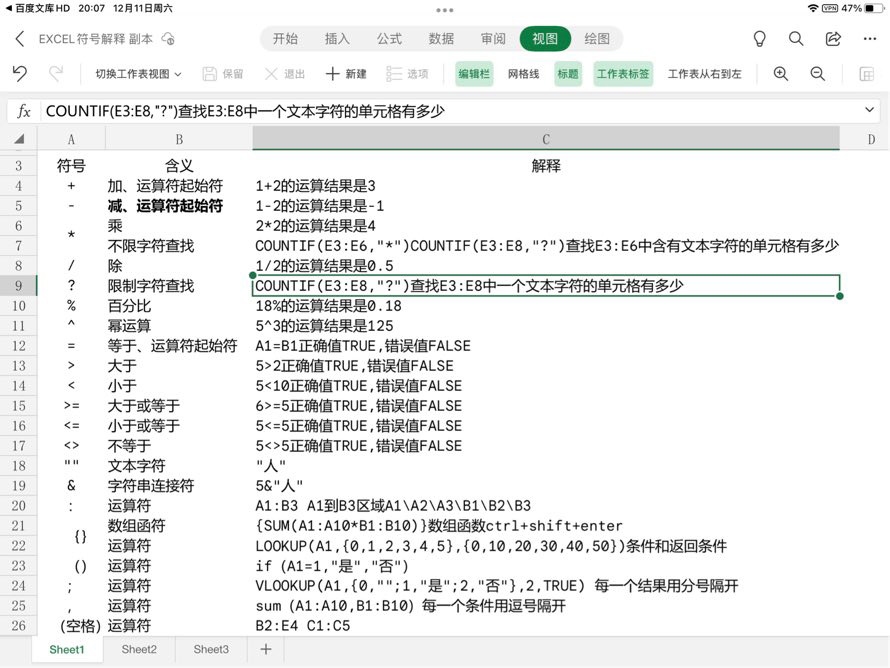The width and height of the screenshot is (890, 668).
Task: Expand the formula bar chevron on the right
Action: pyautogui.click(x=869, y=110)
